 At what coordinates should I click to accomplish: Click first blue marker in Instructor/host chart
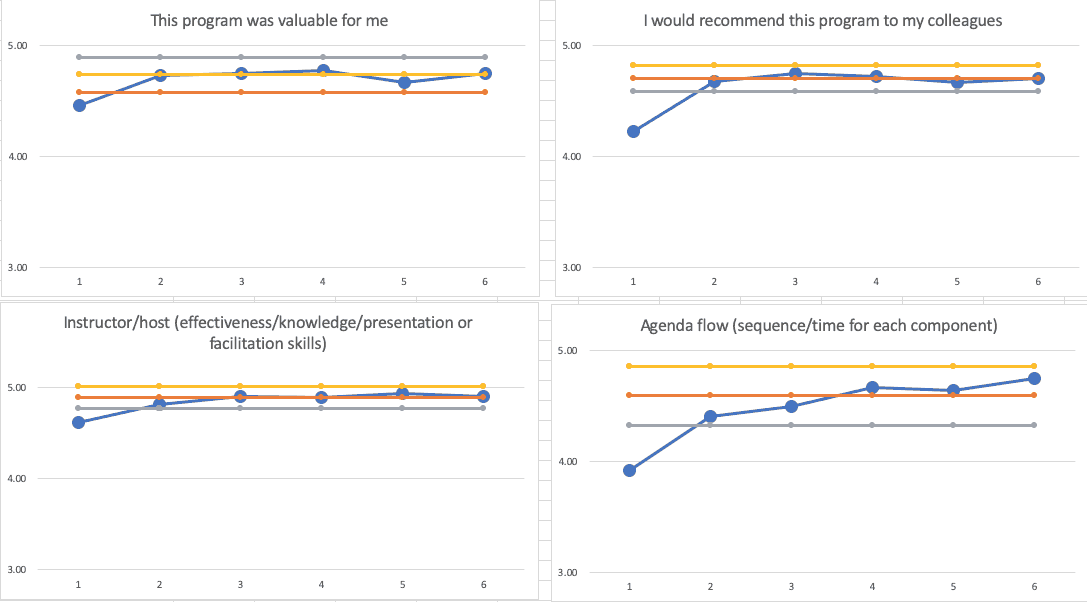tap(79, 422)
